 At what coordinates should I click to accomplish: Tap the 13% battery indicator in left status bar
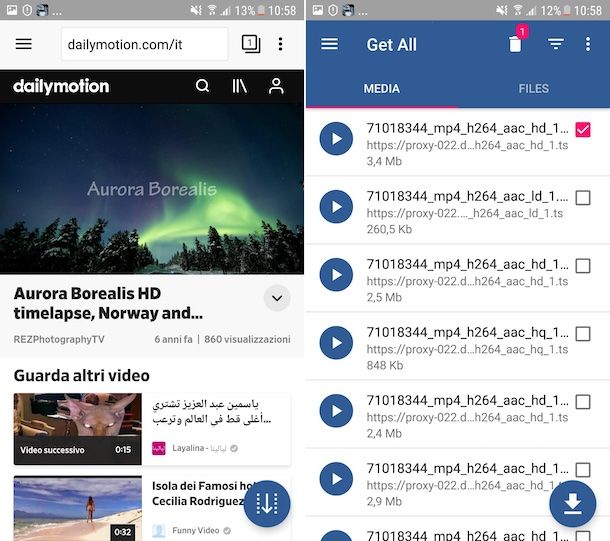point(250,10)
